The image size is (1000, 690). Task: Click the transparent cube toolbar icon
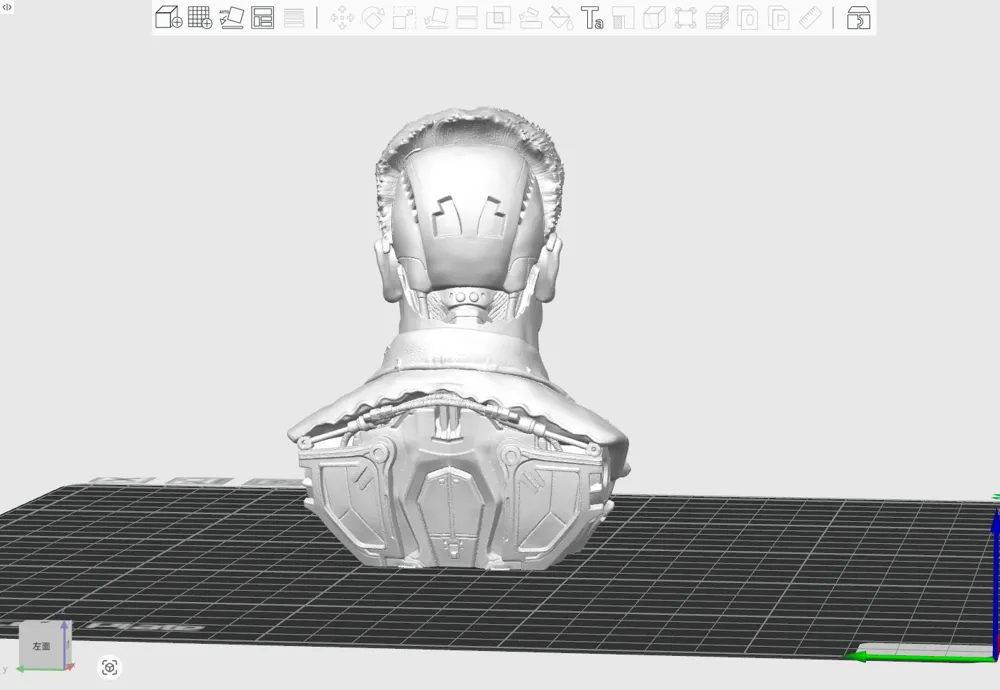pos(654,18)
